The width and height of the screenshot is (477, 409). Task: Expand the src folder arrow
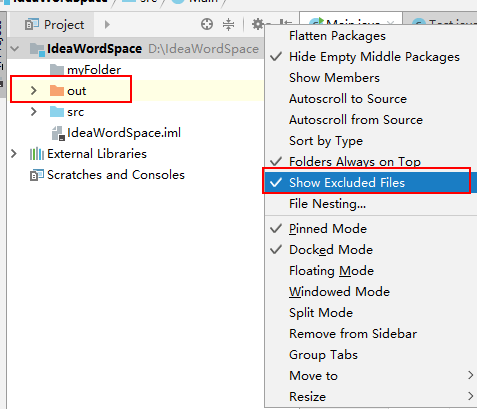click(x=34, y=111)
